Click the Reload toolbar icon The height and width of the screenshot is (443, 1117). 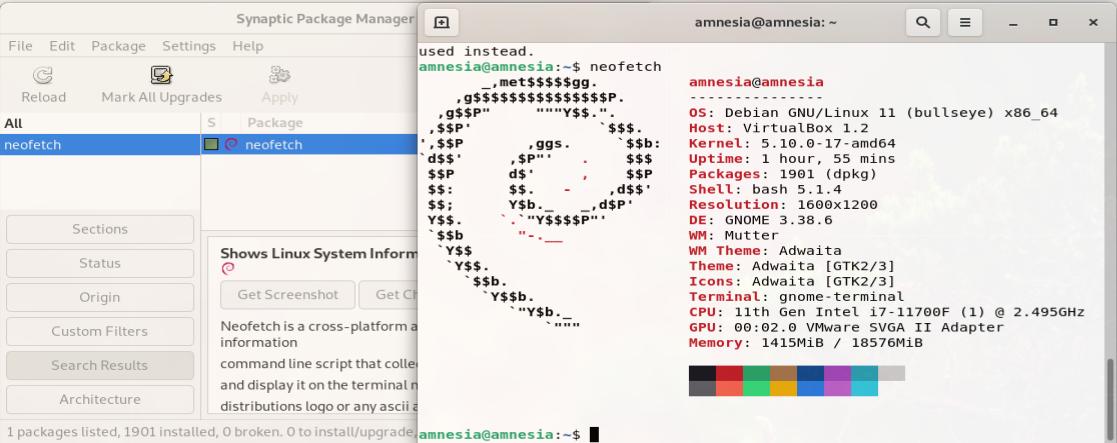click(43, 75)
